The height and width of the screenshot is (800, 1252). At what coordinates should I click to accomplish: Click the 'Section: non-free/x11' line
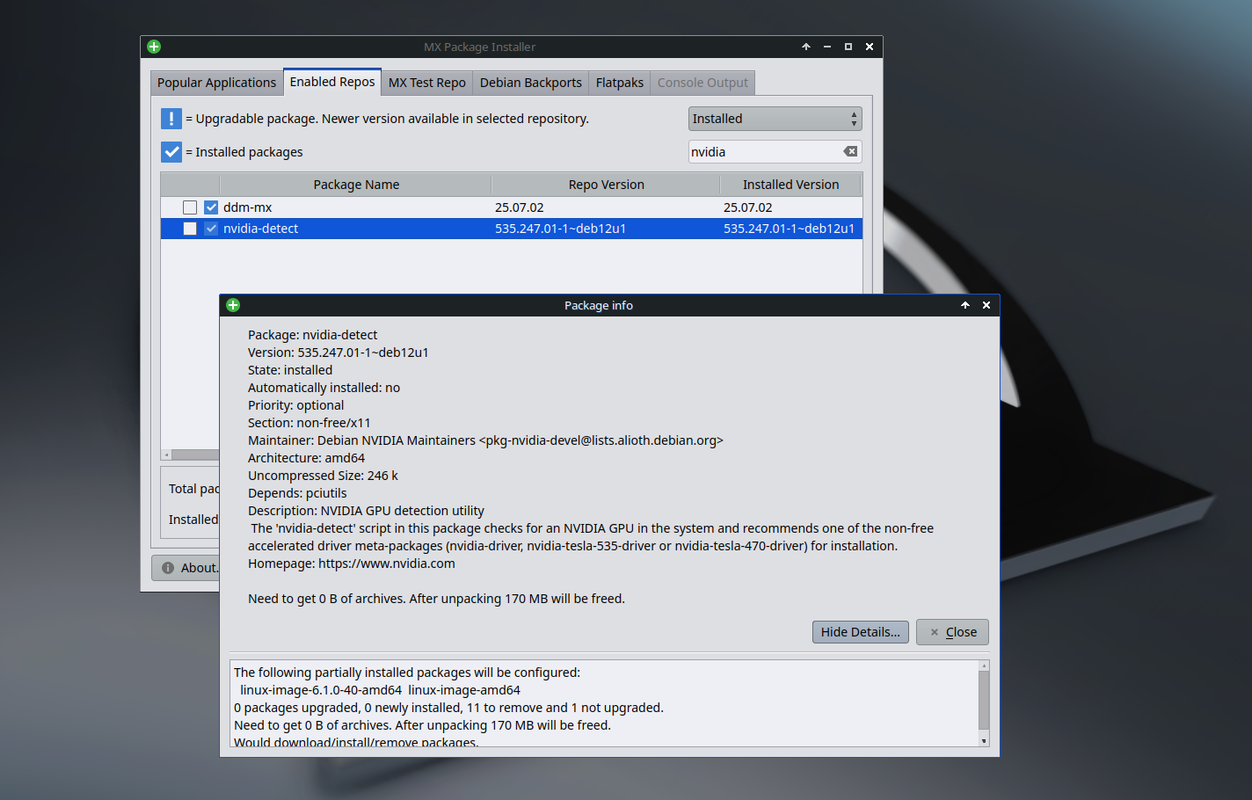click(309, 423)
